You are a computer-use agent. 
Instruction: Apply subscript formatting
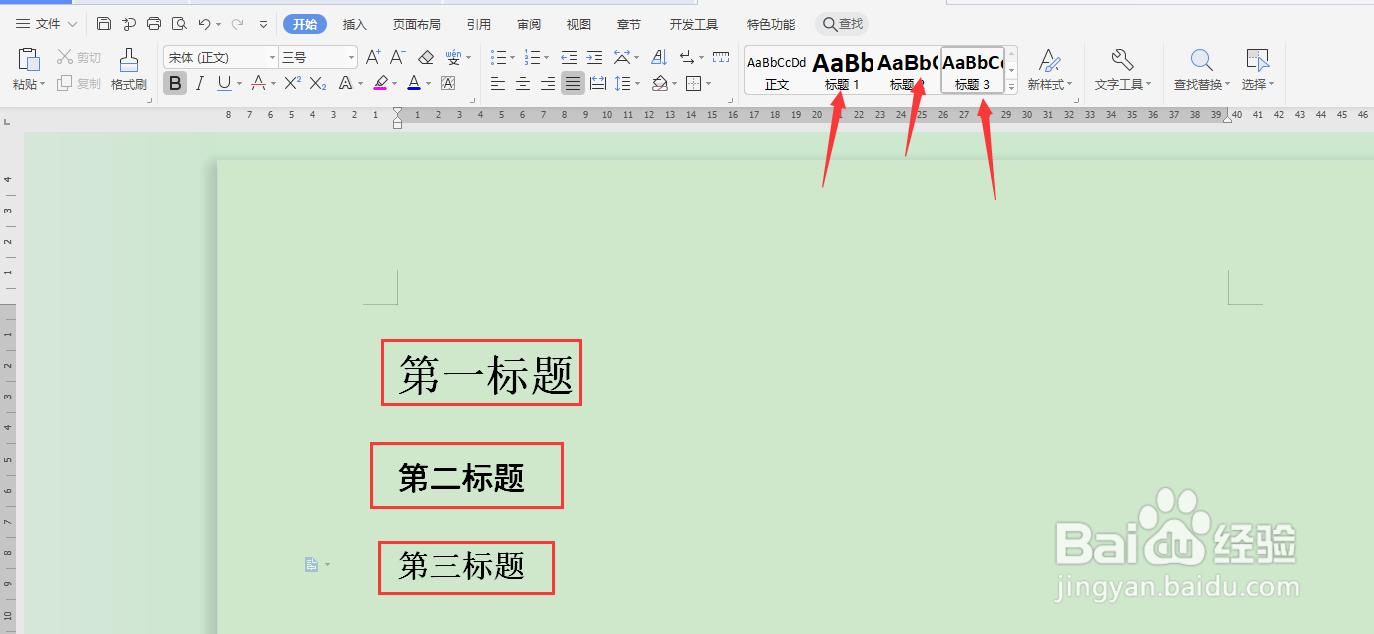[317, 83]
